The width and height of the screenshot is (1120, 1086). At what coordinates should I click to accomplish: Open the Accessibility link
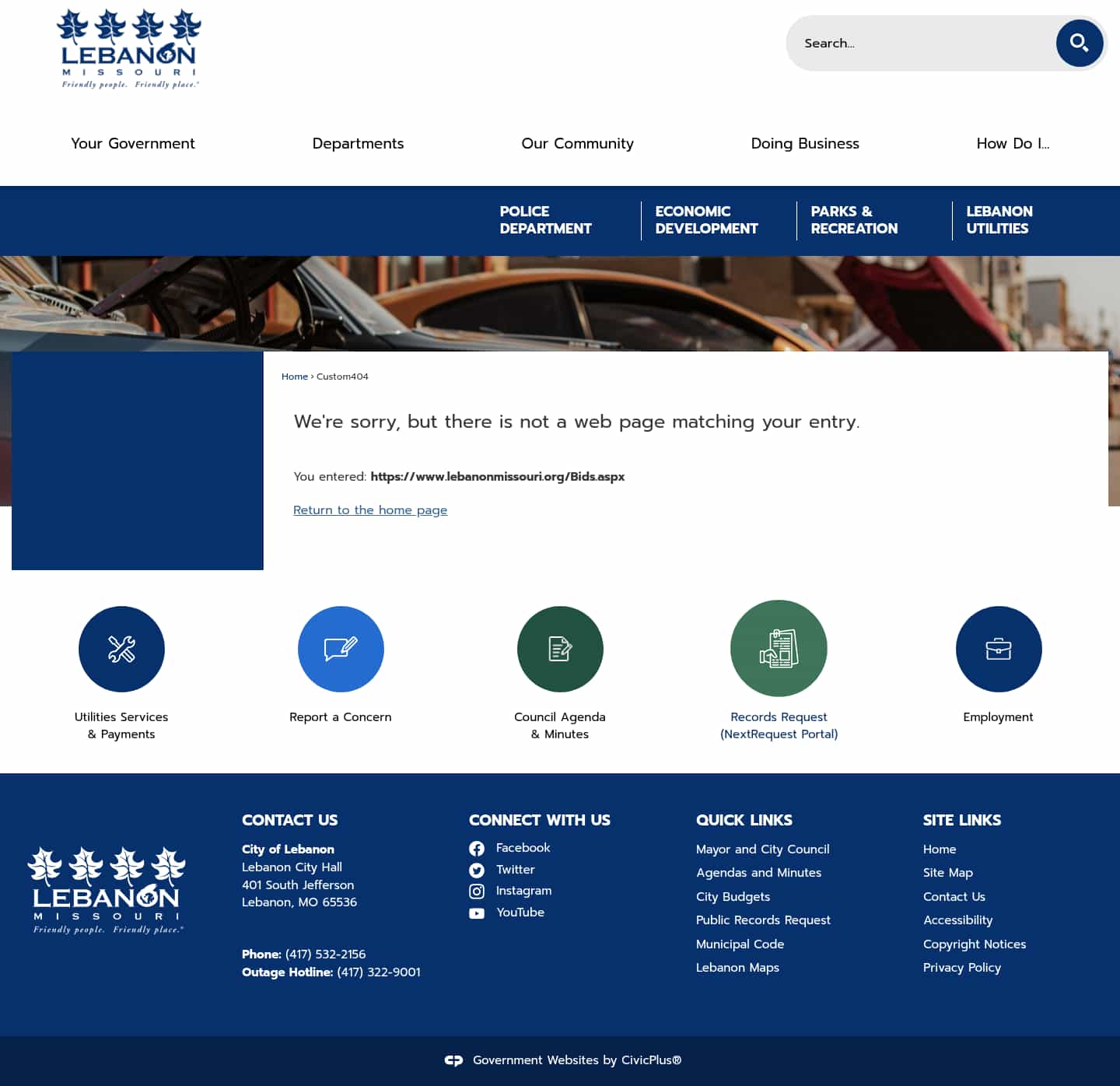click(x=958, y=920)
